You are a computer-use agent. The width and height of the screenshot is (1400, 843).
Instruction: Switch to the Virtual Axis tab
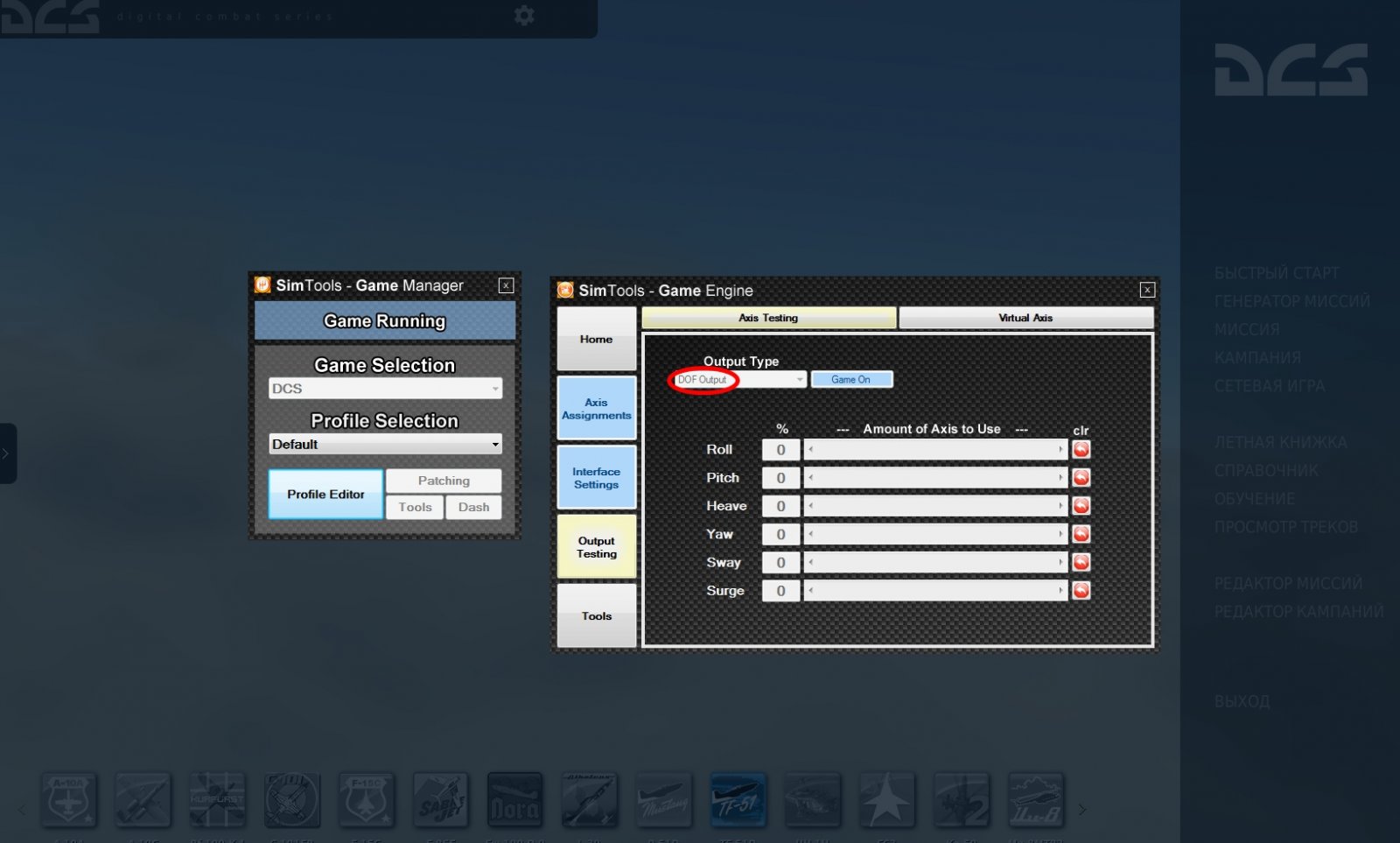[x=1025, y=318]
